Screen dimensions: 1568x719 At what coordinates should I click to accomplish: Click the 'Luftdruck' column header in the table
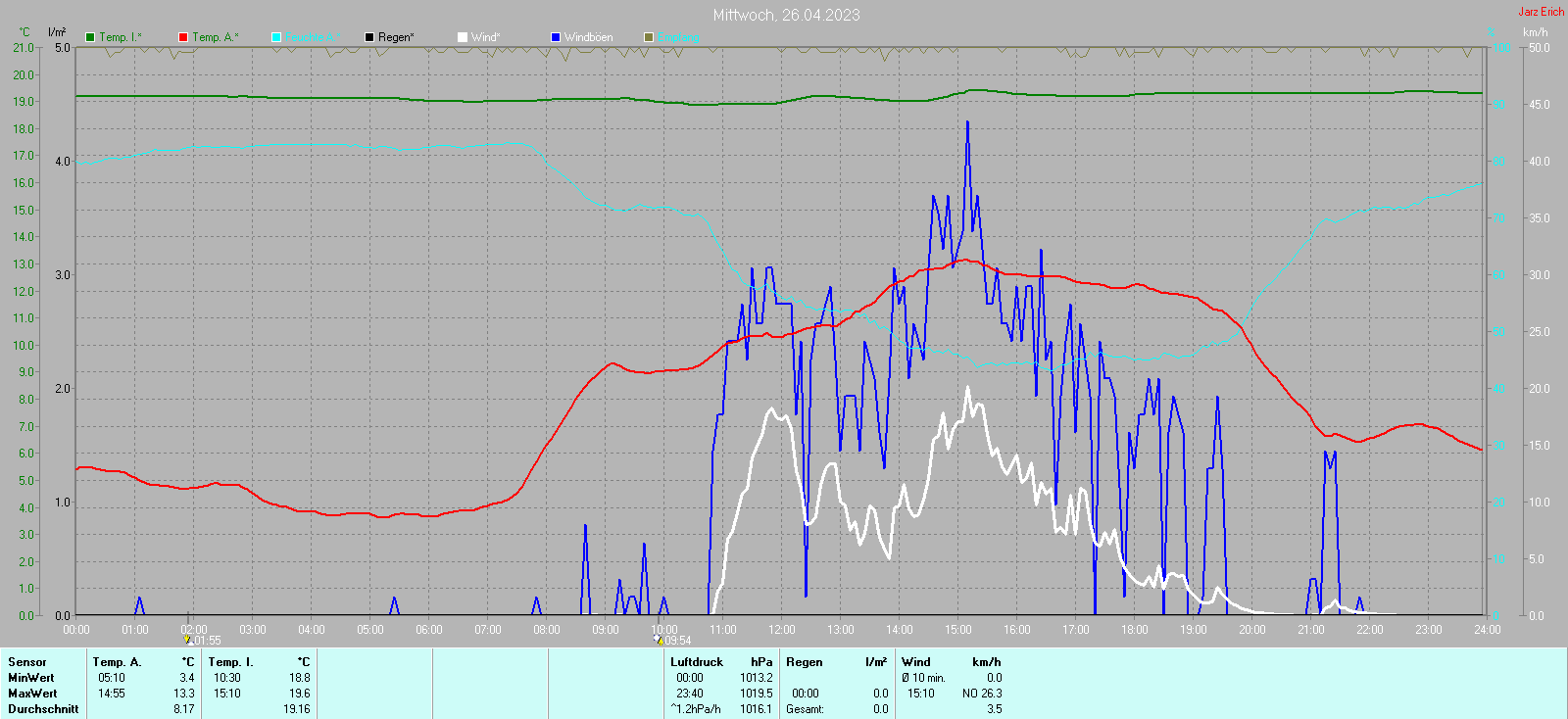pos(697,662)
